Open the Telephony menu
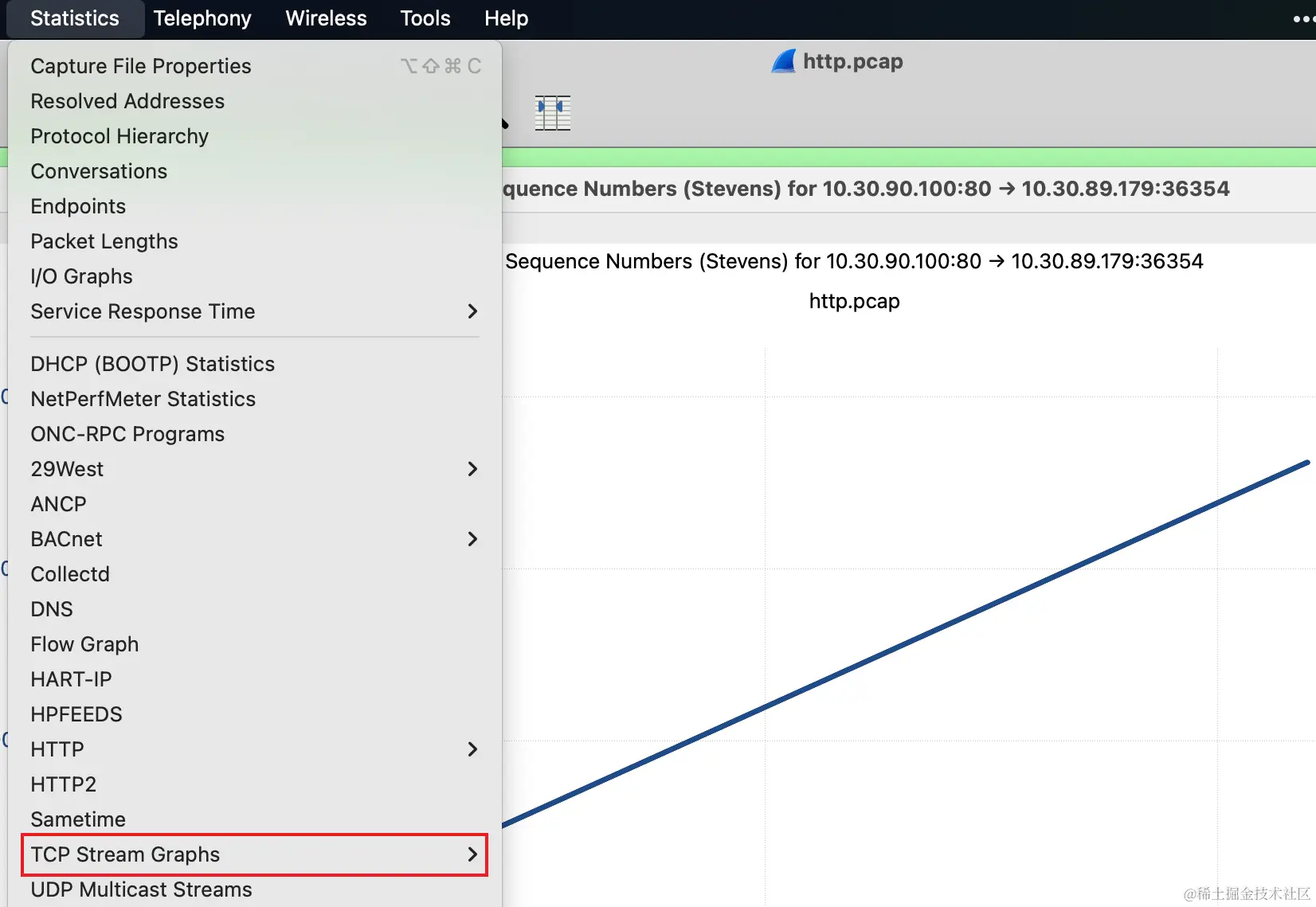The image size is (1316, 907). click(202, 18)
